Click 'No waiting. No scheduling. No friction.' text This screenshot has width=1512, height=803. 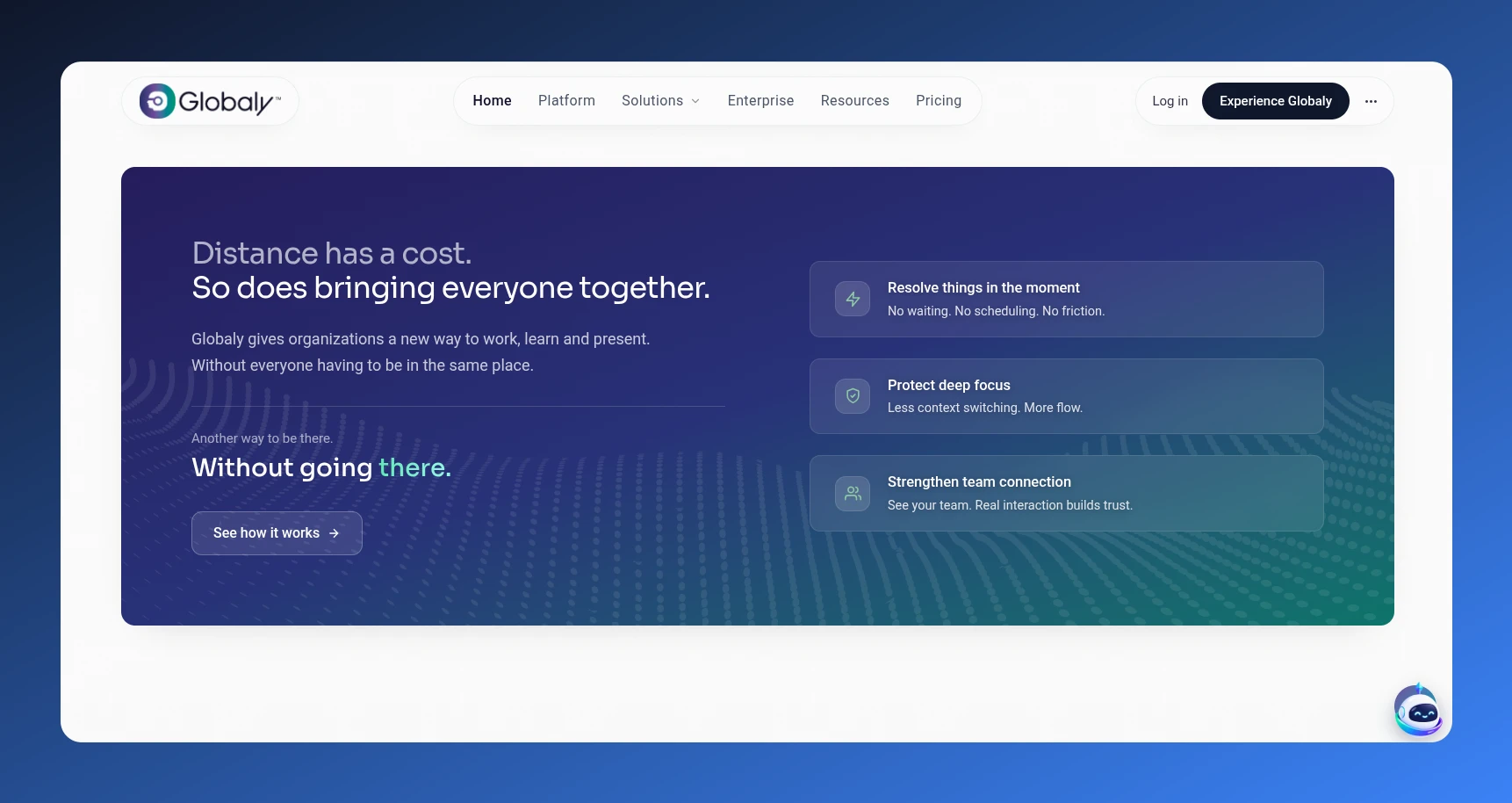pyautogui.click(x=996, y=311)
